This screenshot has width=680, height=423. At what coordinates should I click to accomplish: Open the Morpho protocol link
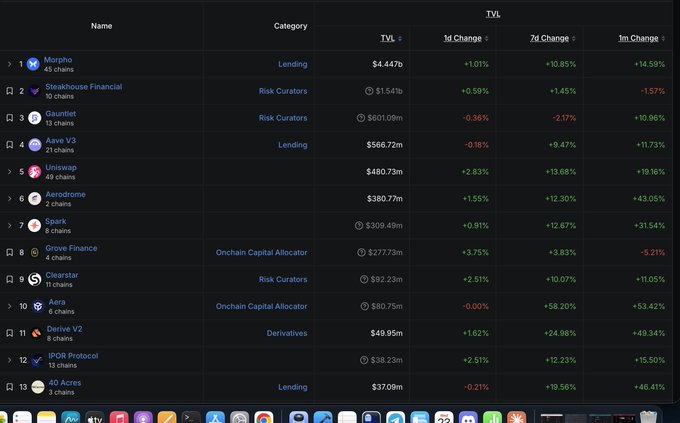click(x=58, y=60)
